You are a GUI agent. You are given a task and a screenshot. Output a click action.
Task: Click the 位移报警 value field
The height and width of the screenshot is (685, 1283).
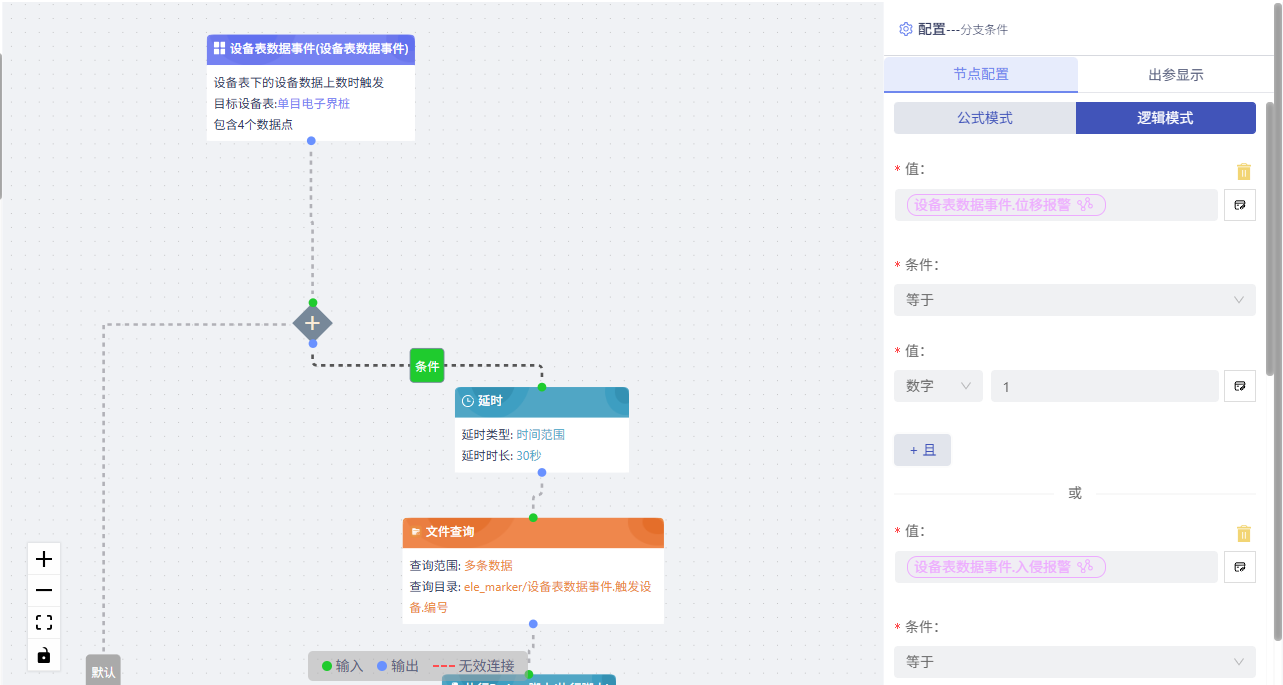tap(1056, 205)
